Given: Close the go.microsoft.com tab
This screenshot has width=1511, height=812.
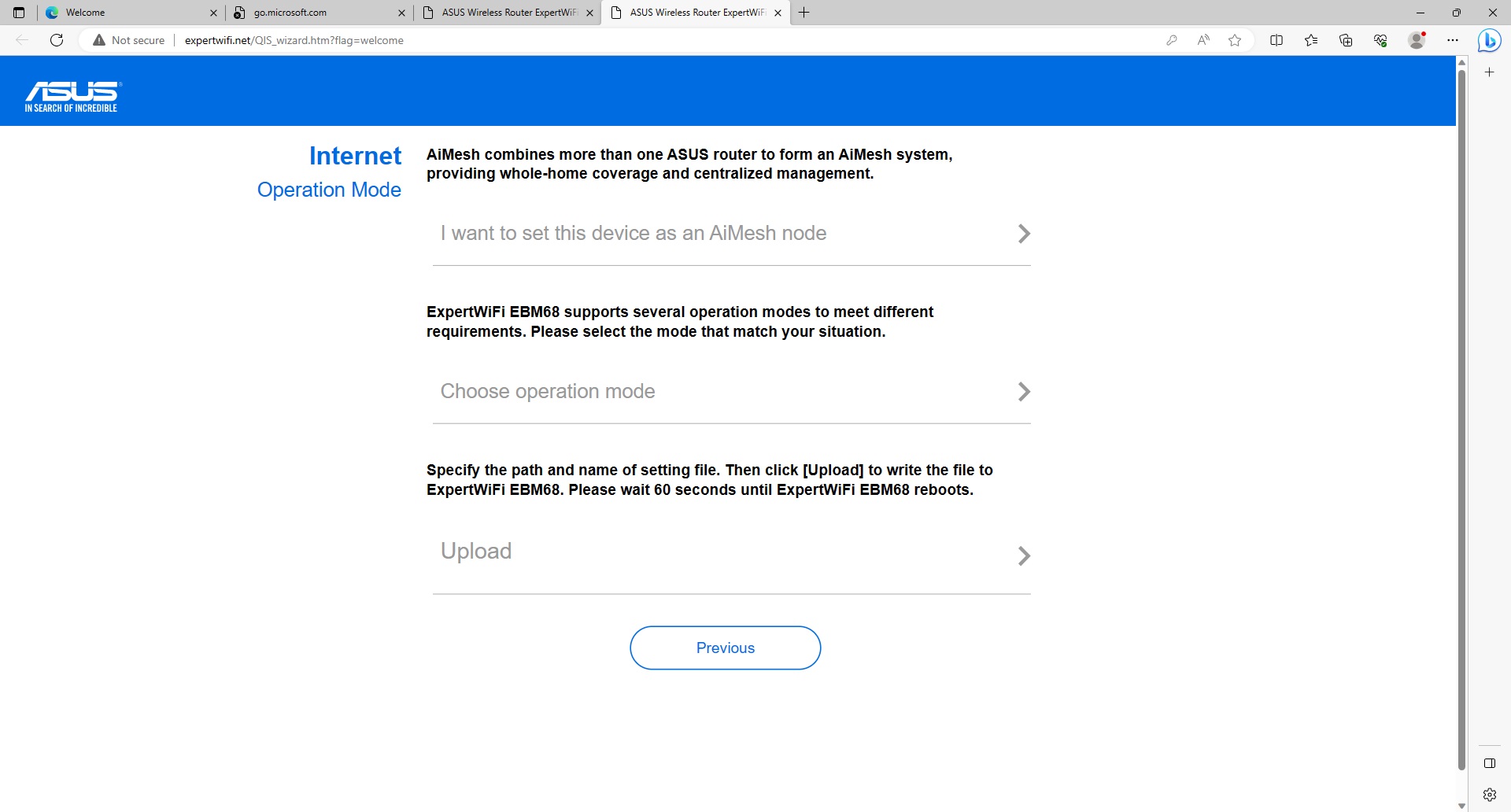Looking at the screenshot, I should pyautogui.click(x=401, y=13).
